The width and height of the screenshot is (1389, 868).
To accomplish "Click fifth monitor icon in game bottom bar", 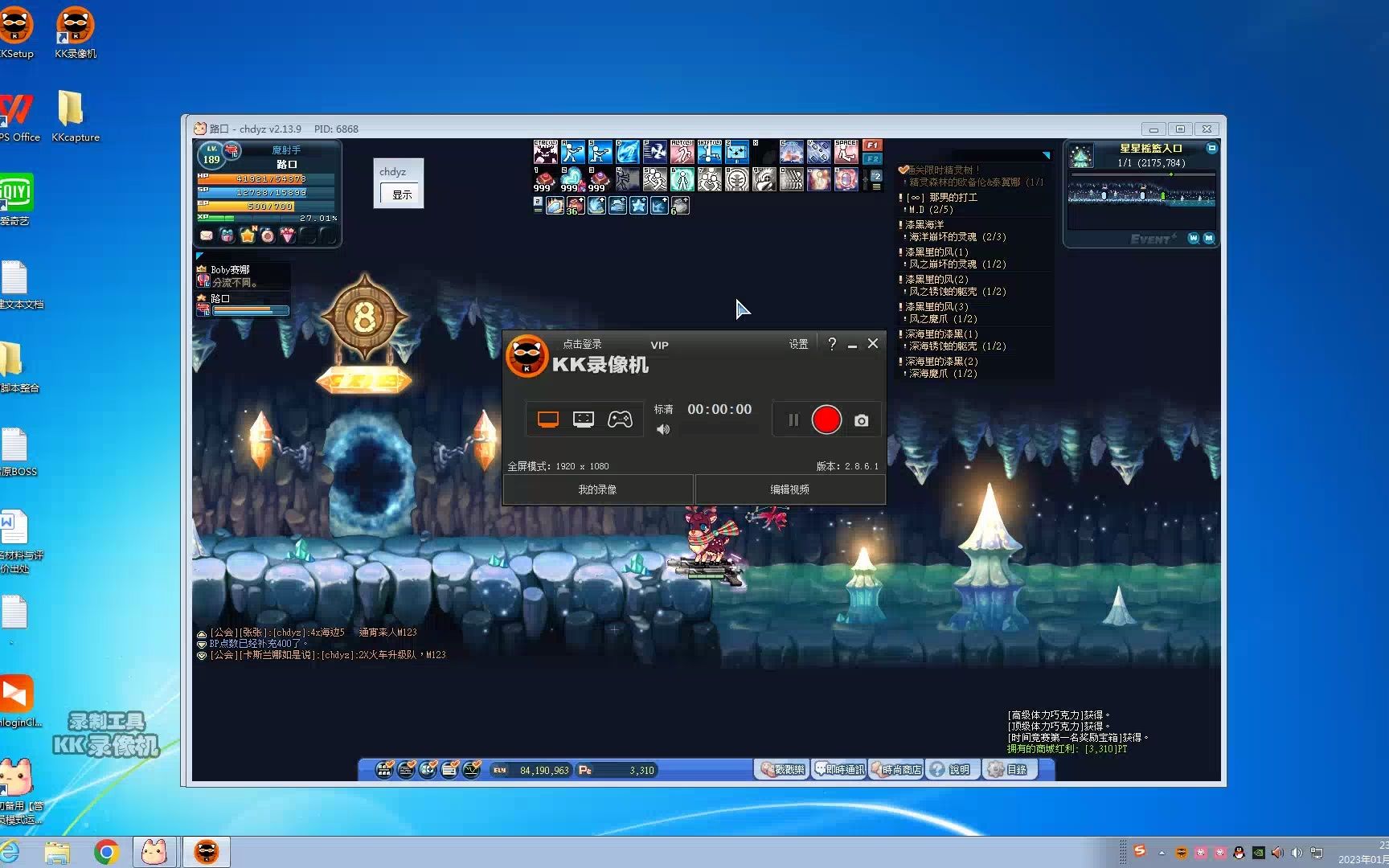I will tap(471, 769).
